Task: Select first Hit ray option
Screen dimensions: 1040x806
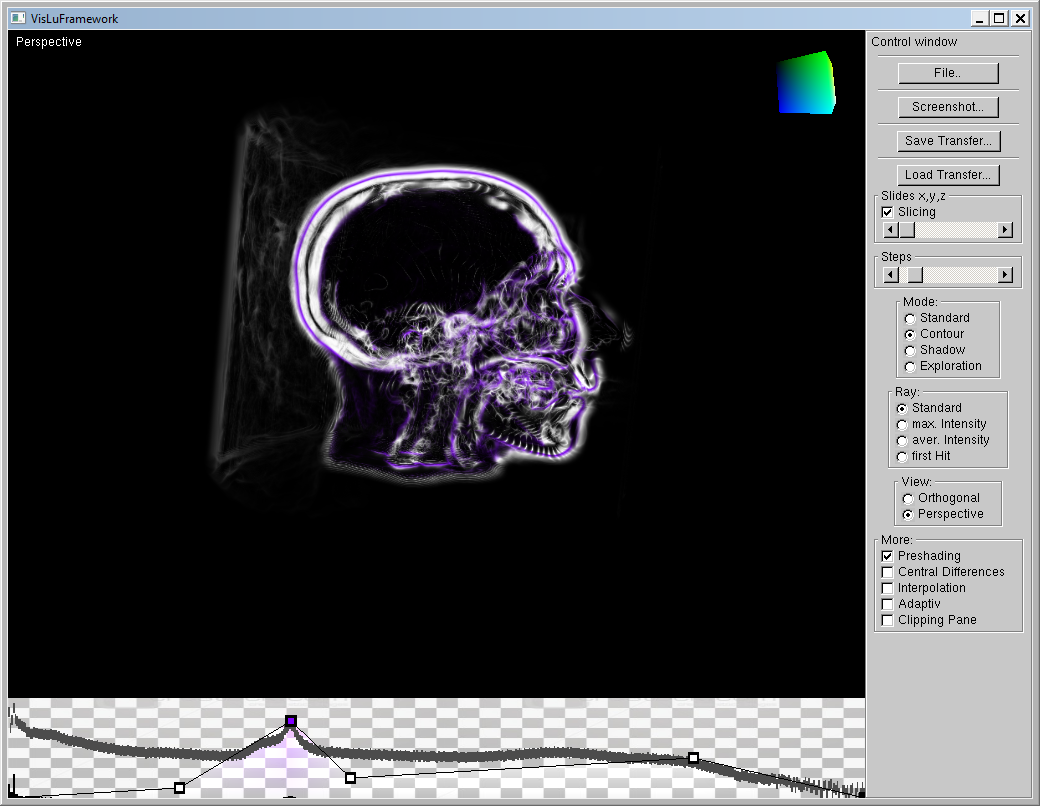Action: (x=902, y=456)
